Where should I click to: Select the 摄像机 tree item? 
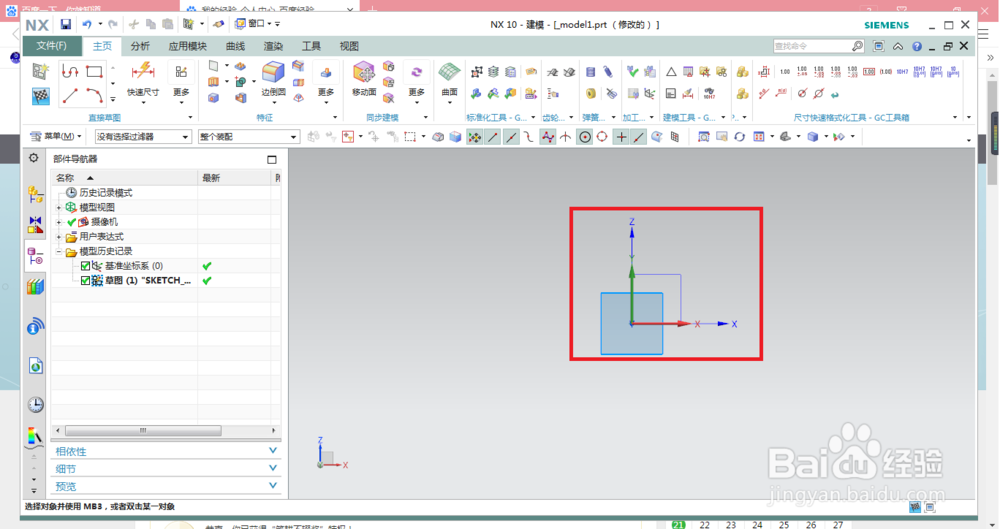point(104,222)
